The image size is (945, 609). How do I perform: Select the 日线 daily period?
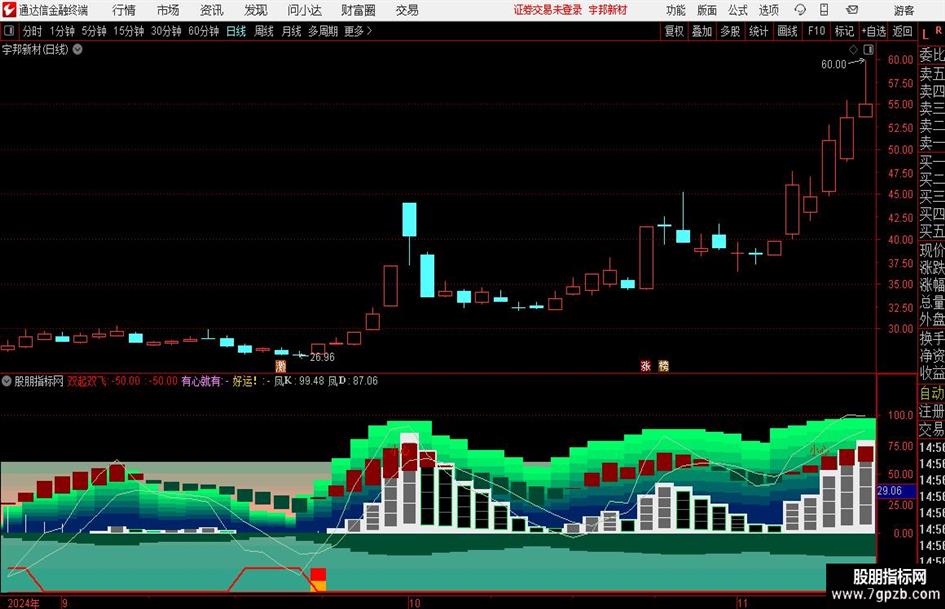[236, 31]
